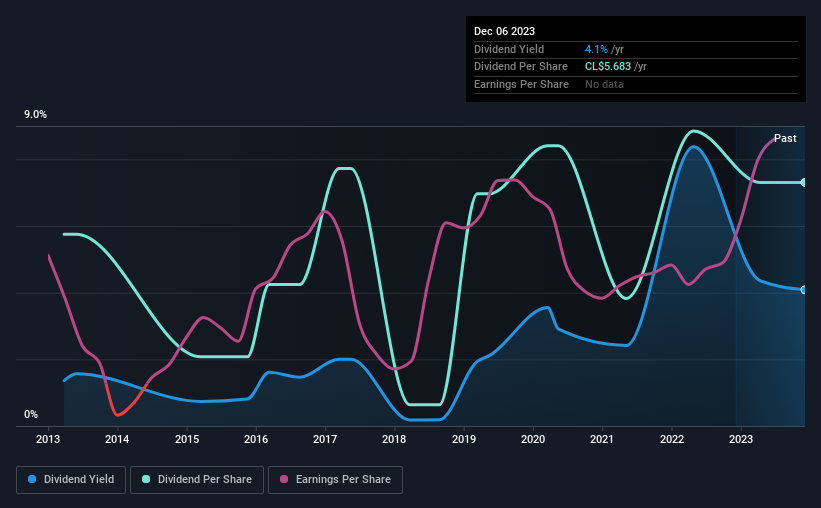Click the Dec 06 2023 tooltip date
Viewport: 821px width, 508px height.
(x=504, y=31)
